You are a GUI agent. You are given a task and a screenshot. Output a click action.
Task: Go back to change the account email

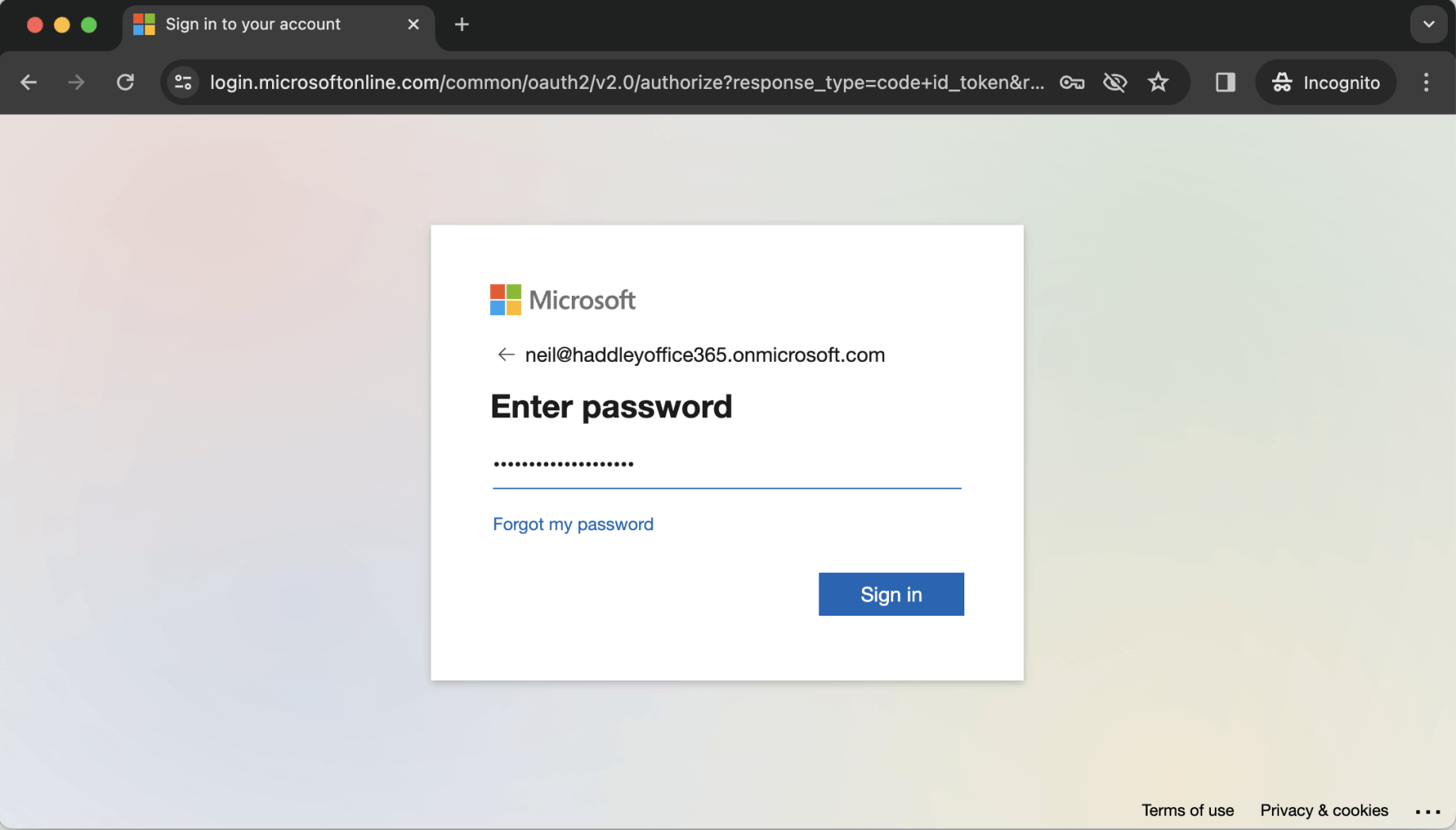(x=506, y=355)
